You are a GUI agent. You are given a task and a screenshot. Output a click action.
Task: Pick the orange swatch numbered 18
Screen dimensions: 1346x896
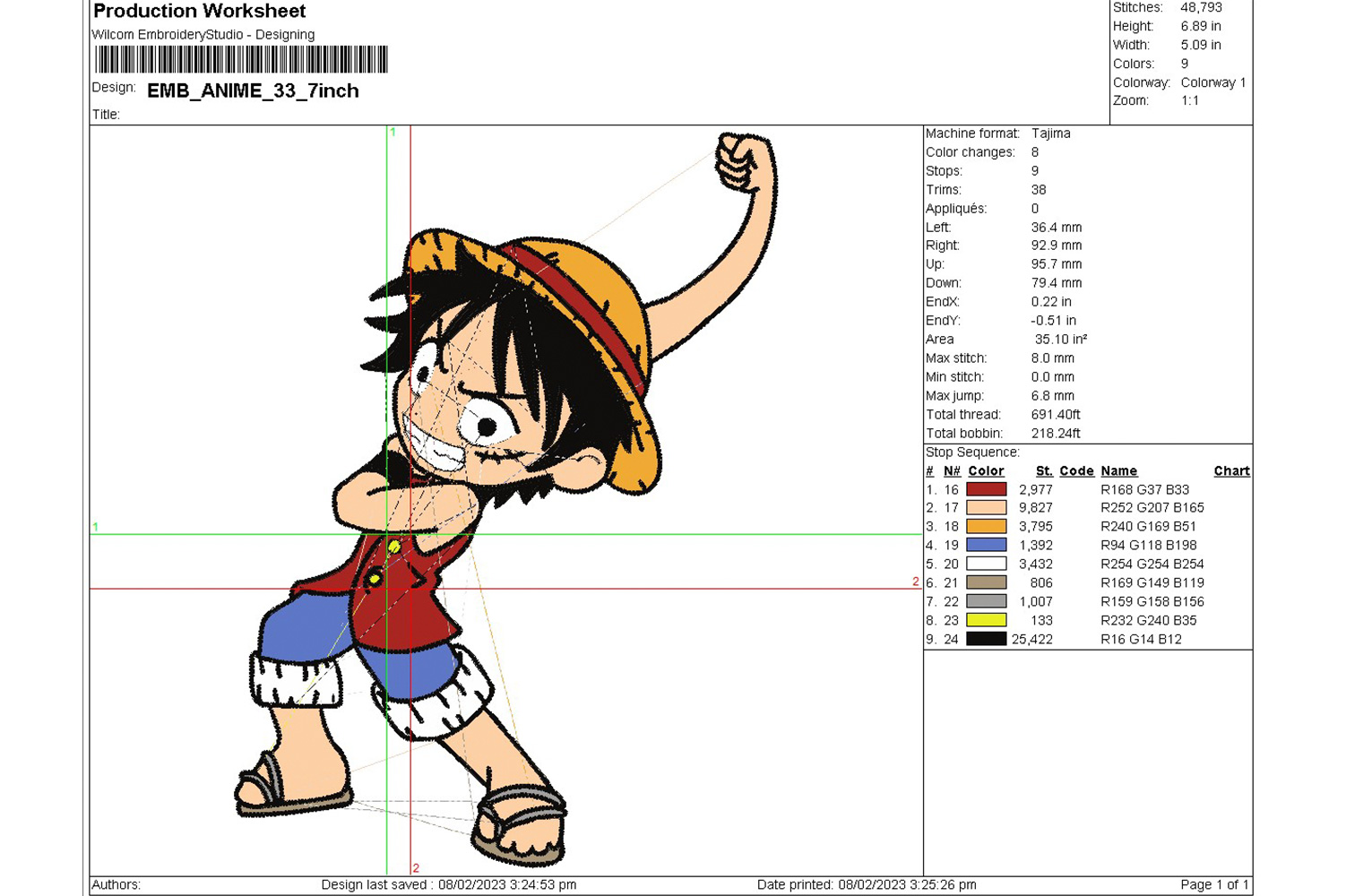(986, 527)
